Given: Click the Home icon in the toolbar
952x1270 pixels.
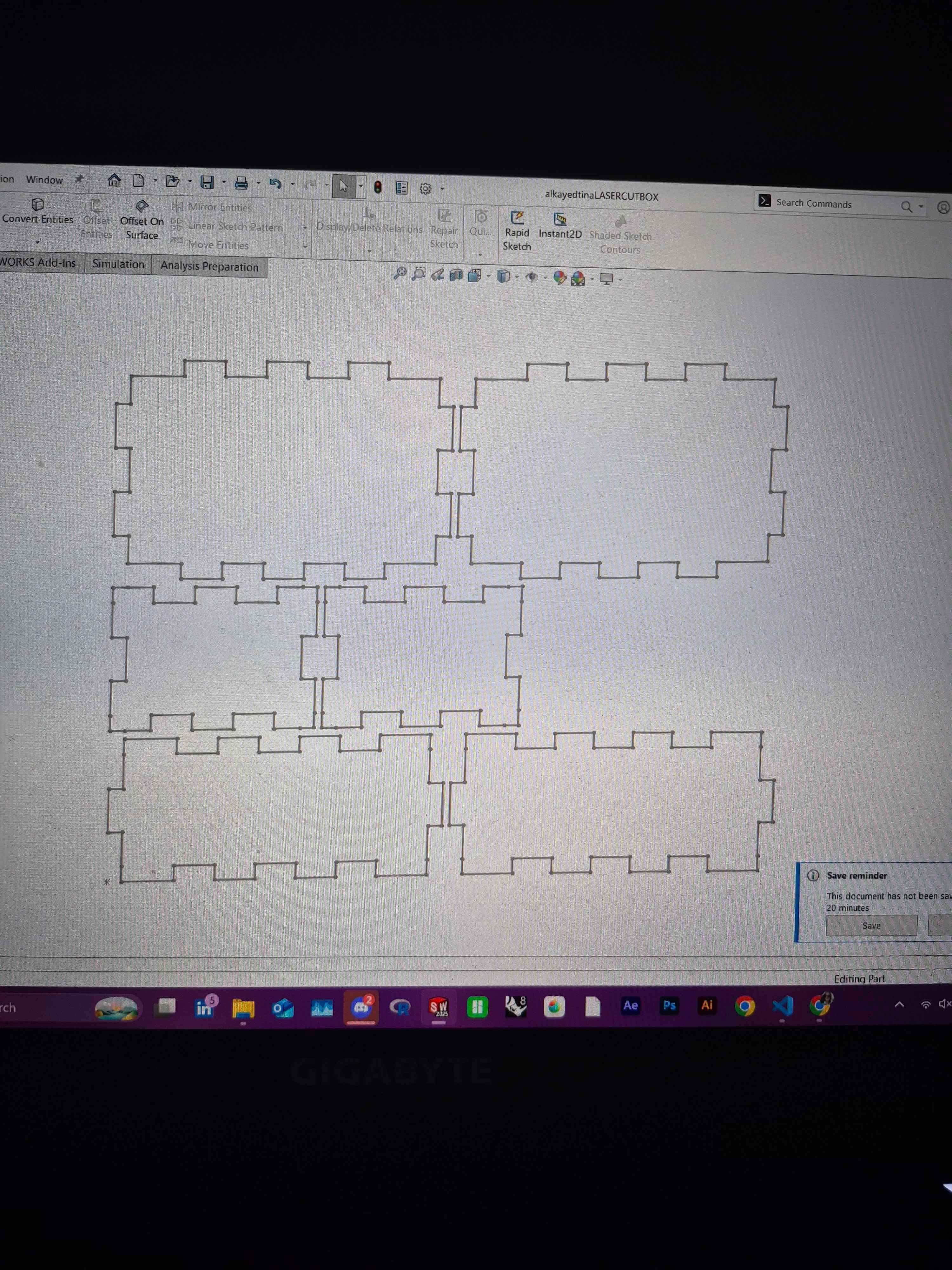Looking at the screenshot, I should pyautogui.click(x=114, y=181).
